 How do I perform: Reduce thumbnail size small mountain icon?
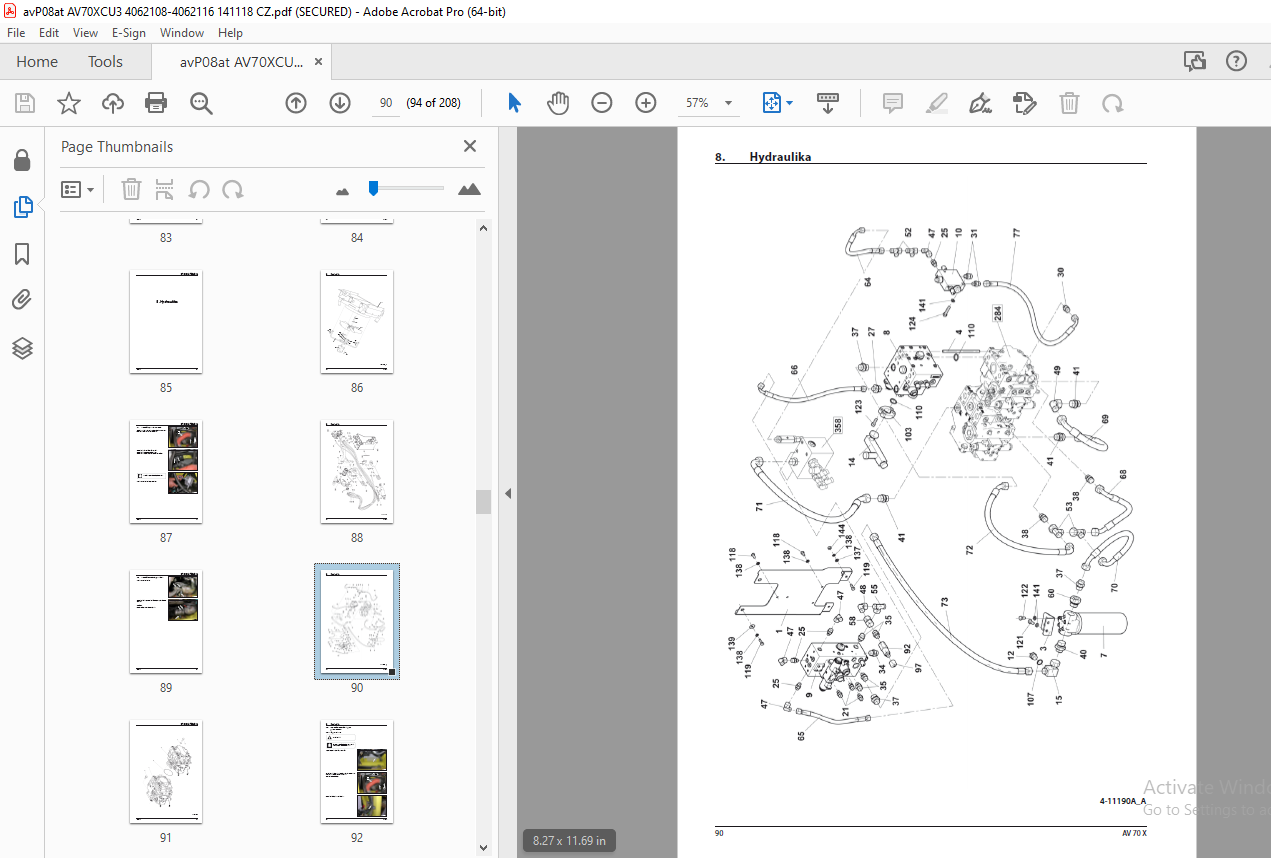(343, 190)
